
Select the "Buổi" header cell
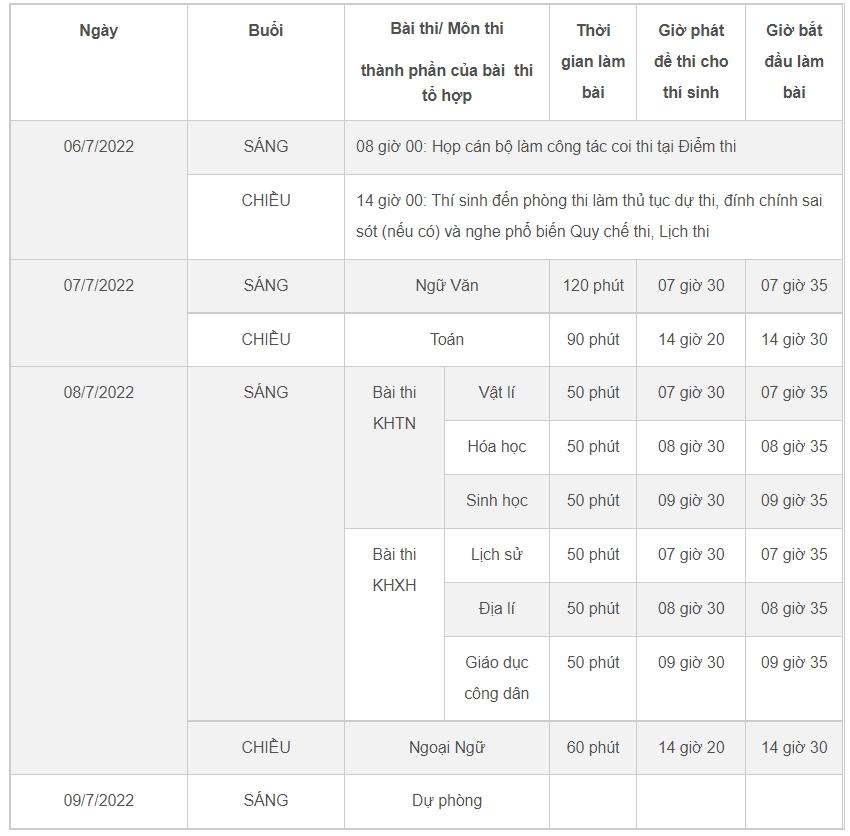click(265, 31)
